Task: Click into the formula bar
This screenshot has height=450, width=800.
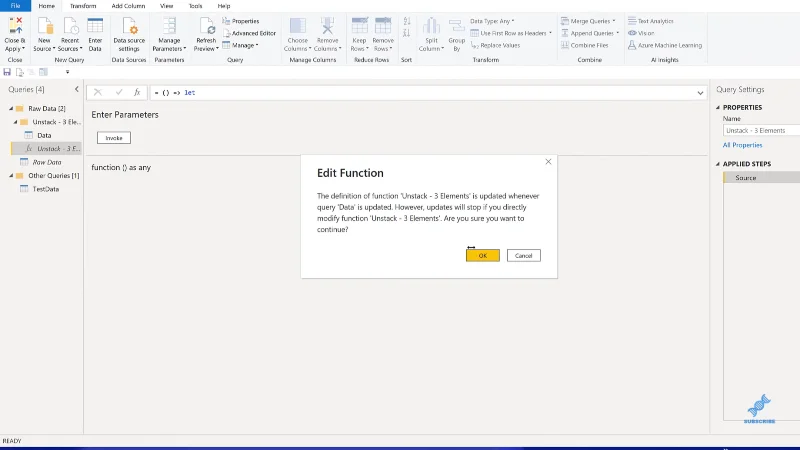Action: click(x=422, y=93)
